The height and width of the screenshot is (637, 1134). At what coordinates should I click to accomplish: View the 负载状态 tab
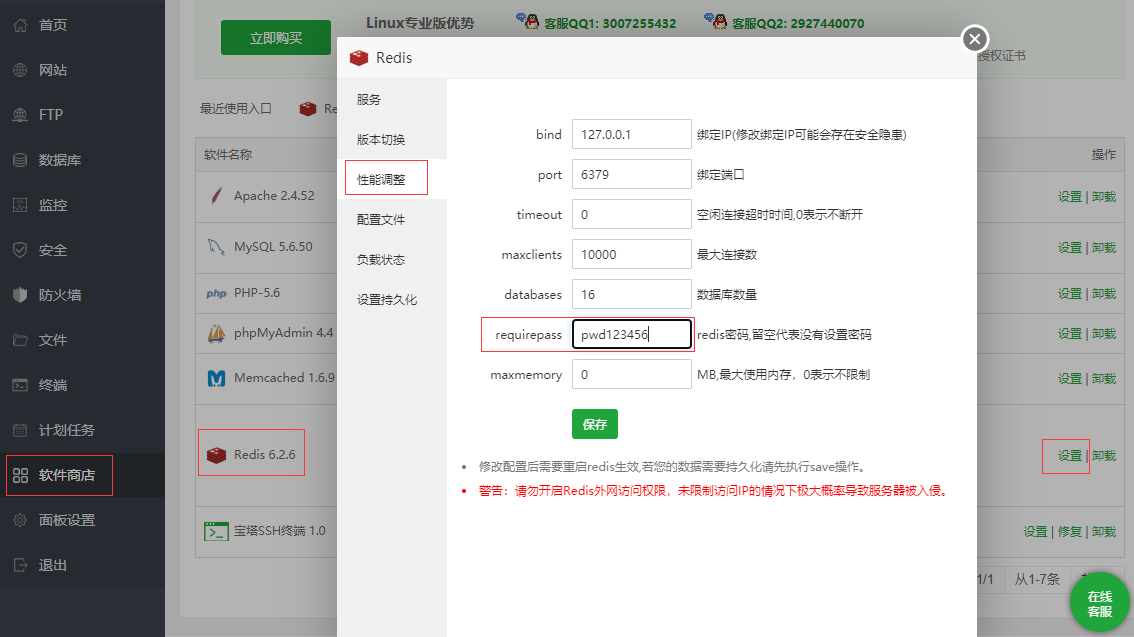tap(381, 260)
